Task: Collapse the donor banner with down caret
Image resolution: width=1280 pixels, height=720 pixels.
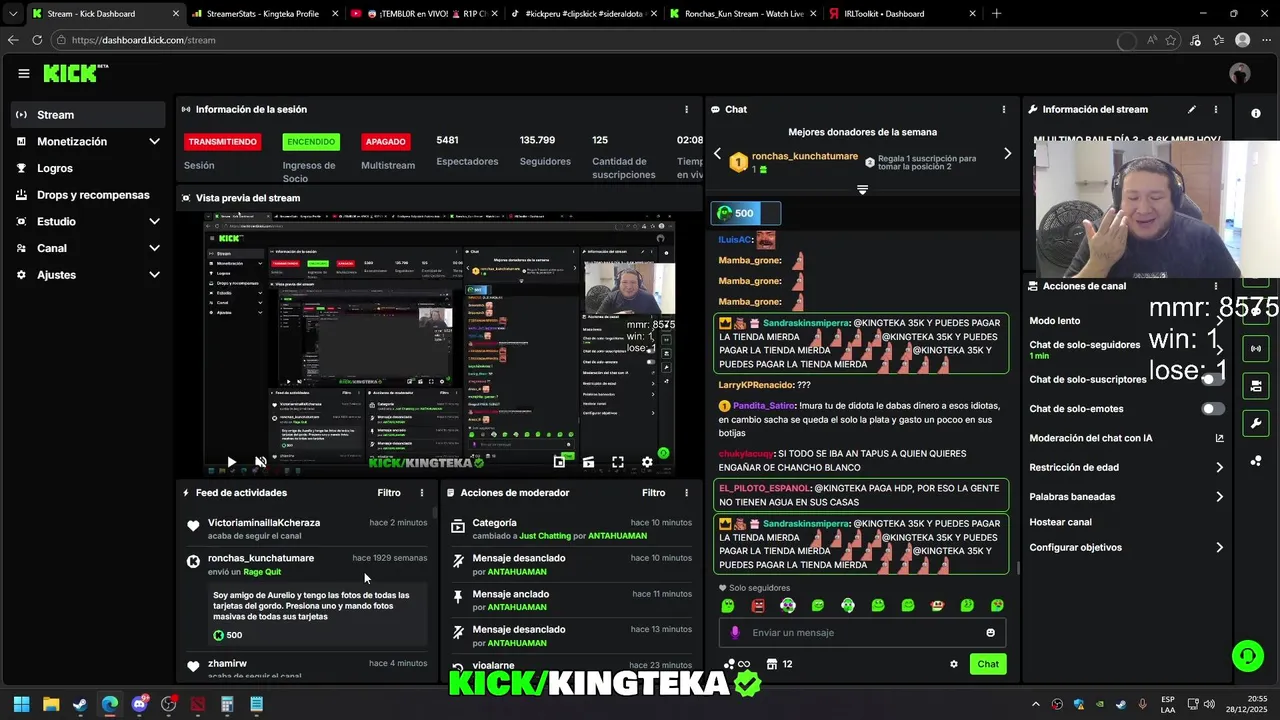Action: pos(862,189)
